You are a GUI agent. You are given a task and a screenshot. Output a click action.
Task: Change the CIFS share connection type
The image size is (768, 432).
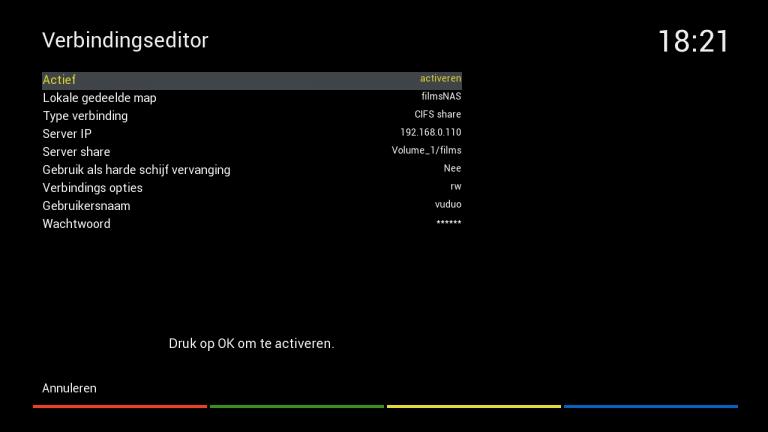(x=438, y=114)
